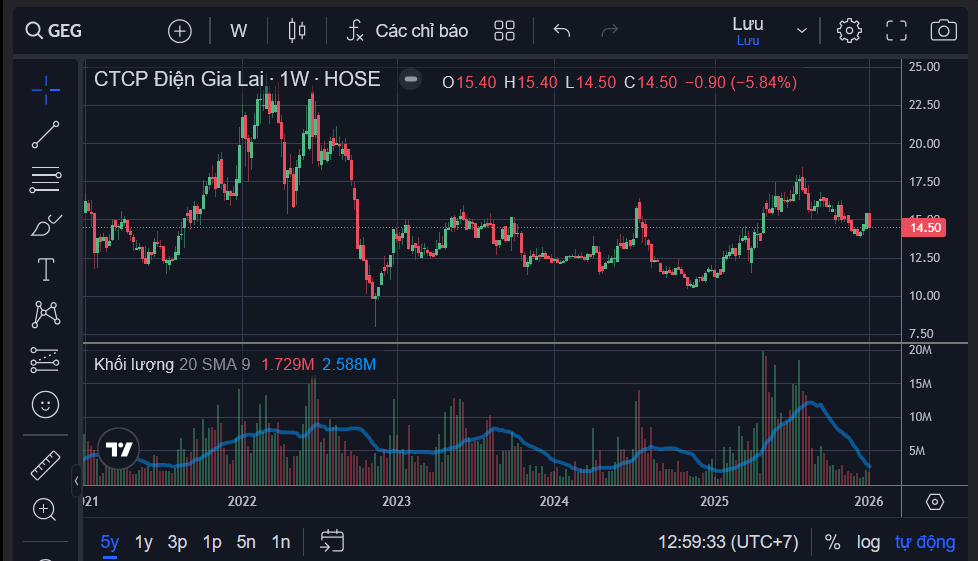Select the ruler measure tool

click(x=45, y=465)
